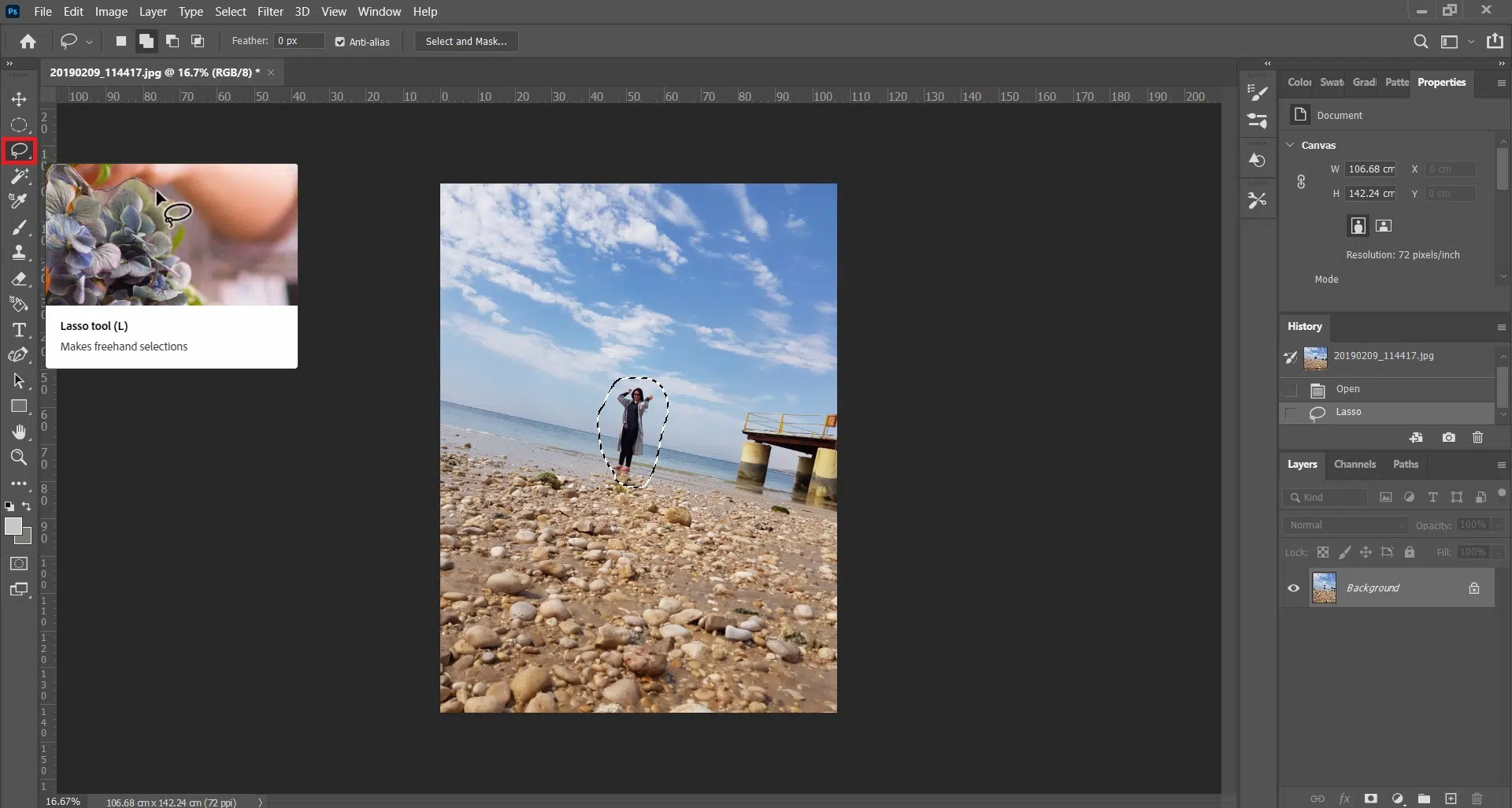The height and width of the screenshot is (808, 1512).
Task: Select the Eraser tool
Action: point(19,279)
